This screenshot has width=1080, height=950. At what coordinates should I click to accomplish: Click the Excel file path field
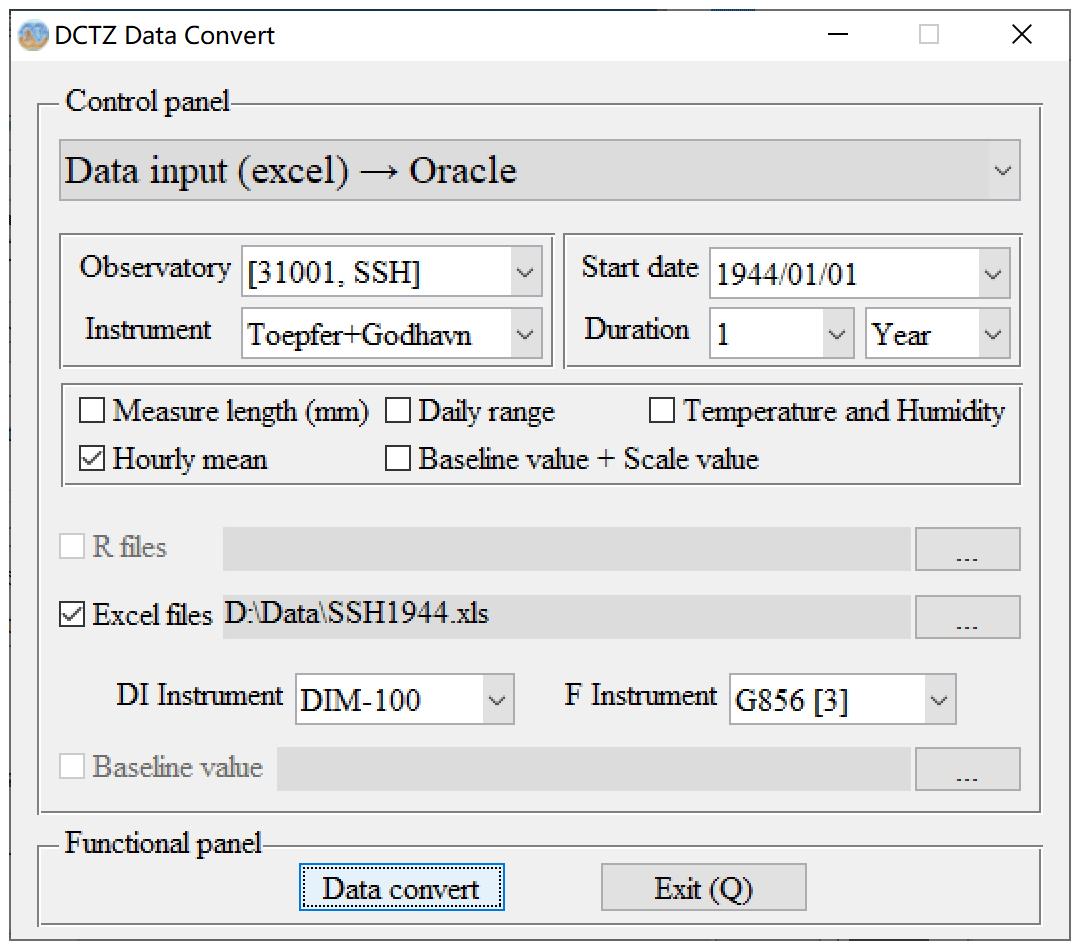click(x=565, y=616)
